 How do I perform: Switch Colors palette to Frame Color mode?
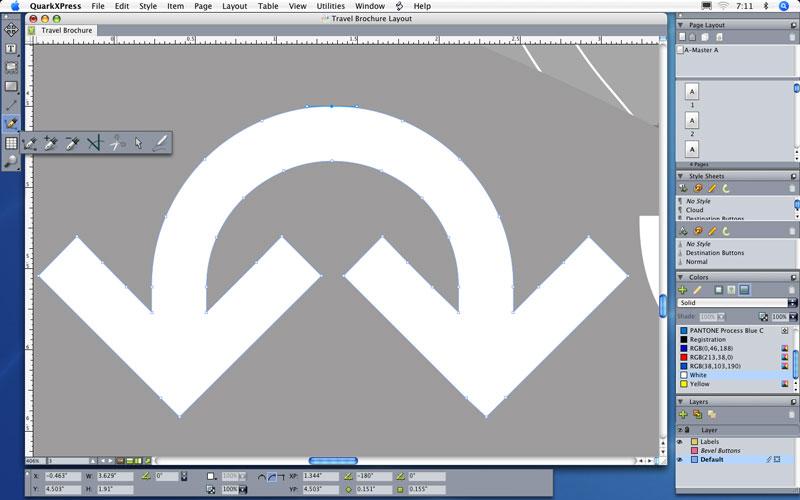718,290
